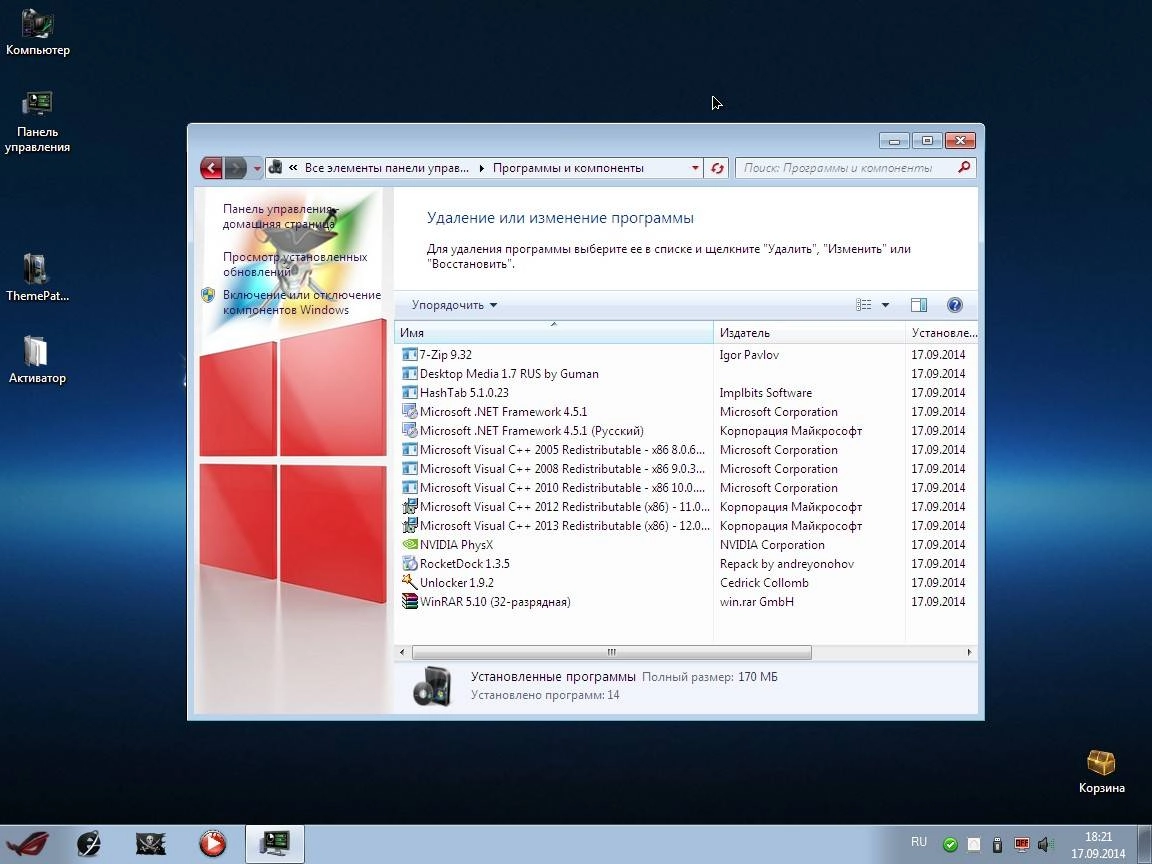Click the search magnifier icon
Image resolution: width=1152 pixels, height=864 pixels.
click(963, 168)
